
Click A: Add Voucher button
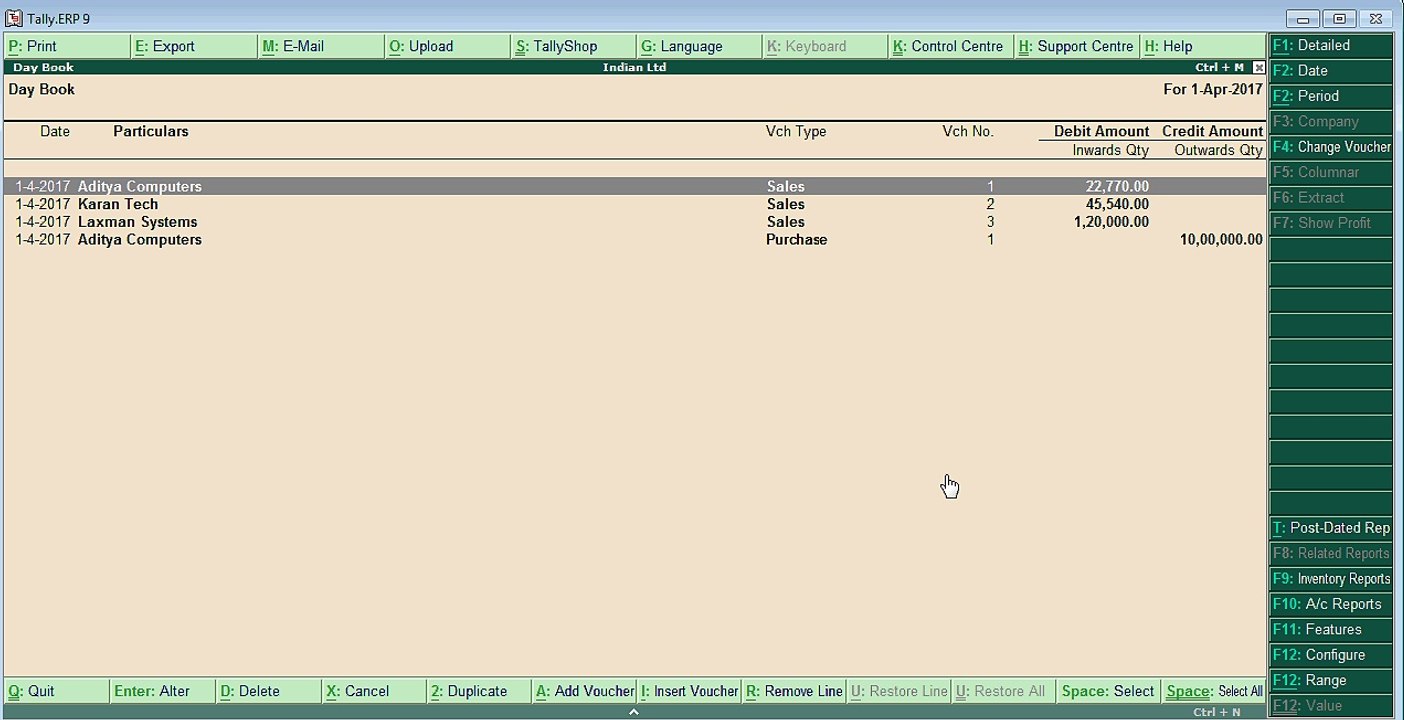[x=584, y=691]
